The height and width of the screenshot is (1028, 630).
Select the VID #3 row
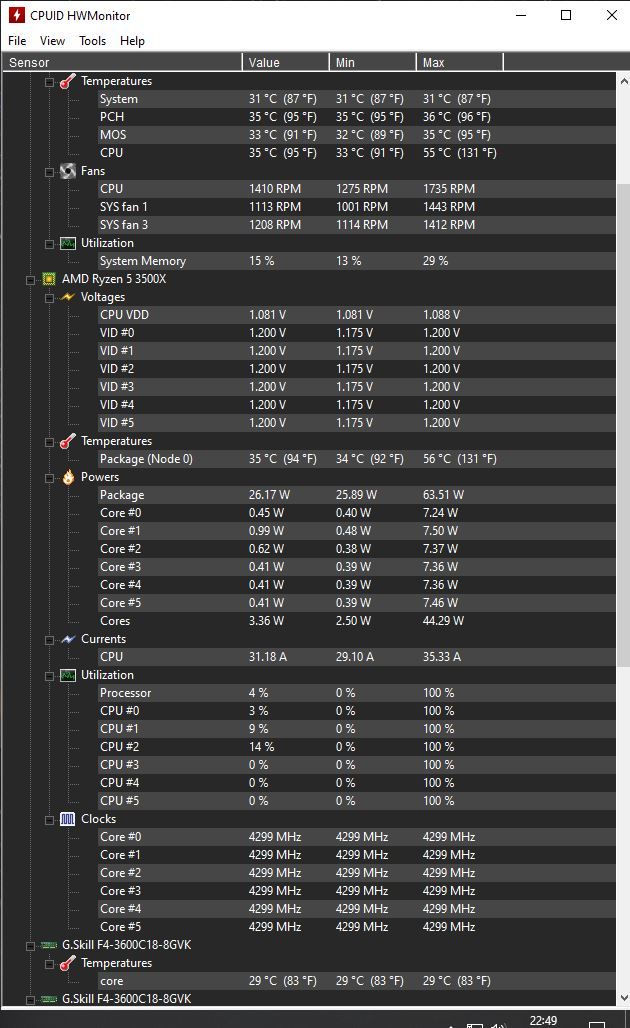(x=357, y=387)
